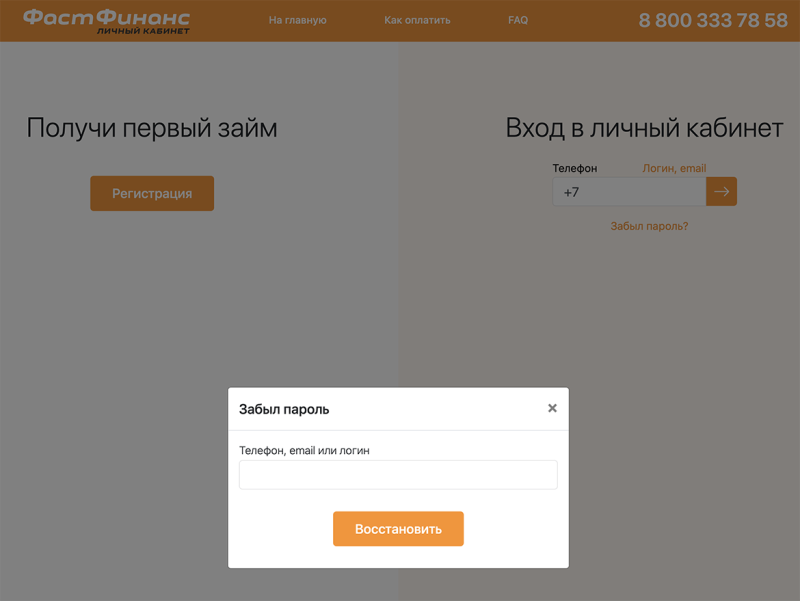800x601 pixels.
Task: Click the Вход в личный кабинет heading
Action: 644,128
